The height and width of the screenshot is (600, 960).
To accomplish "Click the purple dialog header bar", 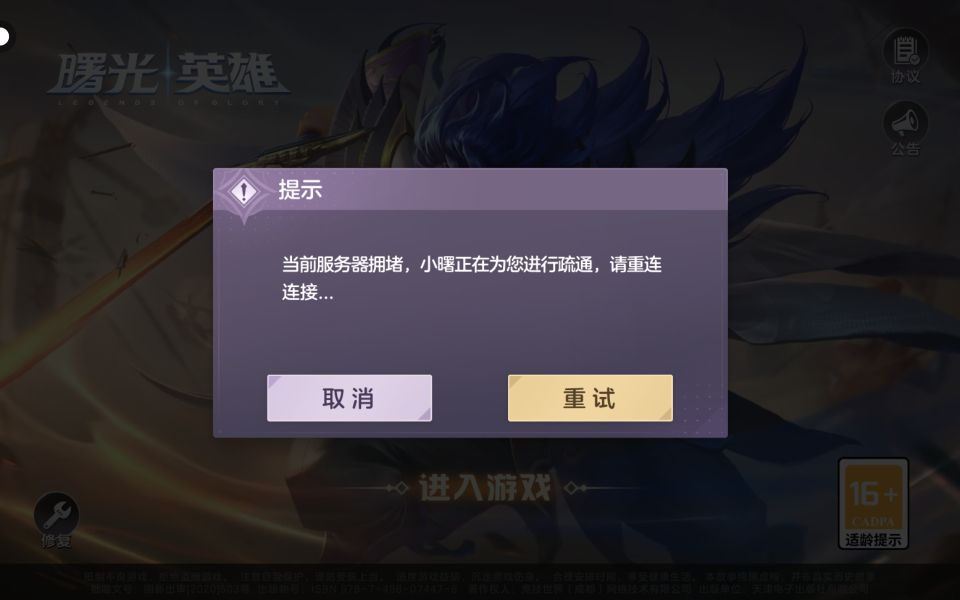I will pyautogui.click(x=470, y=190).
